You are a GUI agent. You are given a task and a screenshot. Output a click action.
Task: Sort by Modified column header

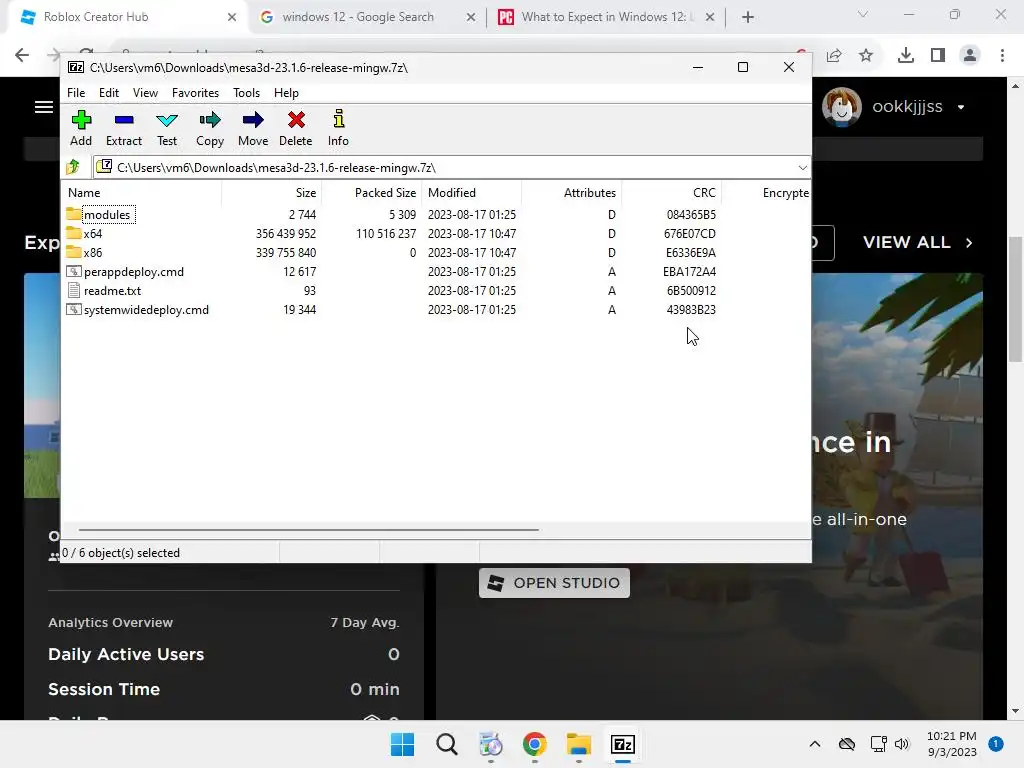[x=472, y=193]
